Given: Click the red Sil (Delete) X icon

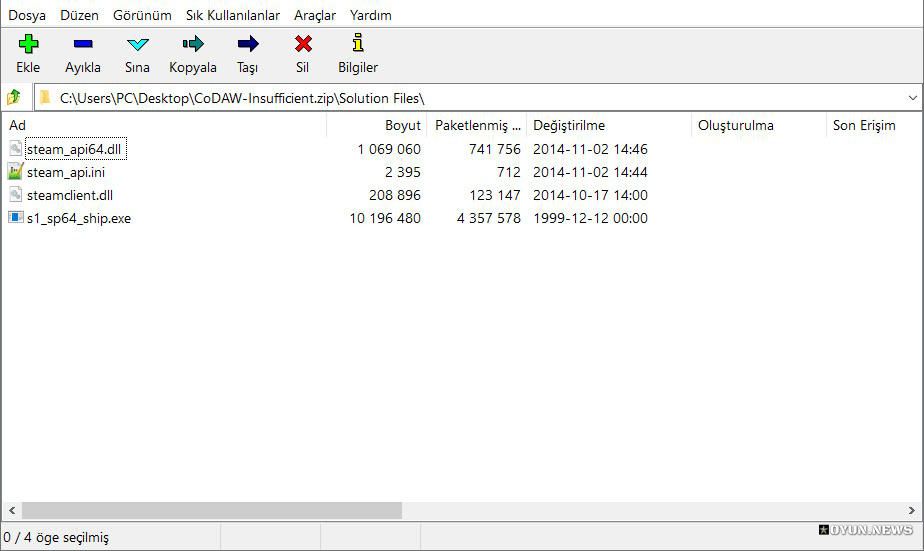Looking at the screenshot, I should tap(303, 44).
